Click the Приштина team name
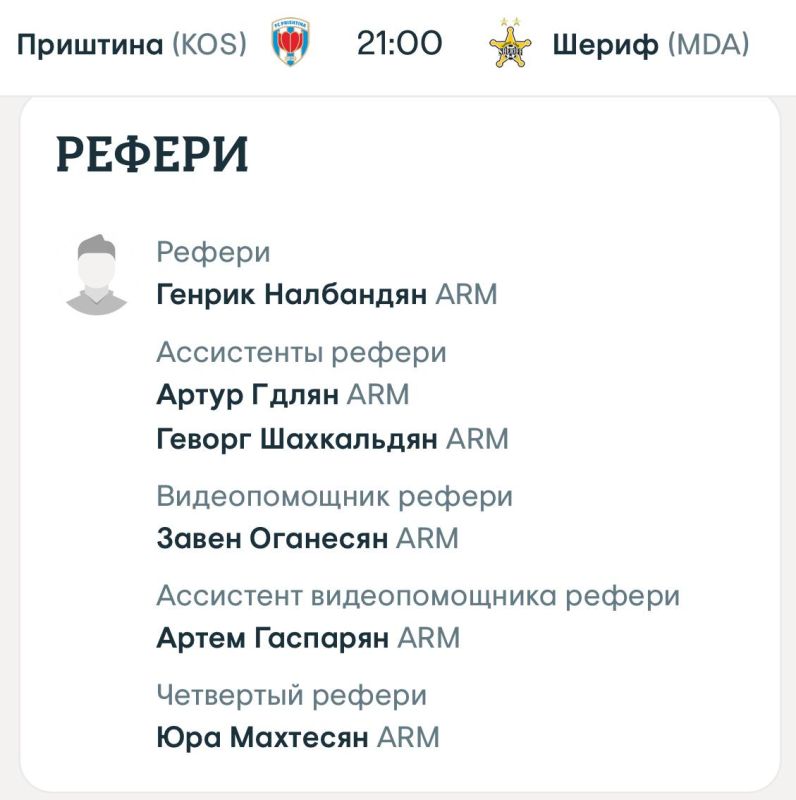Image resolution: width=796 pixels, height=800 pixels. coord(90,45)
